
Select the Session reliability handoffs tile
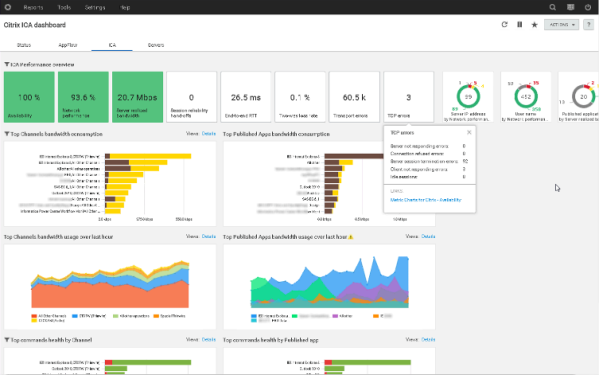(192, 97)
